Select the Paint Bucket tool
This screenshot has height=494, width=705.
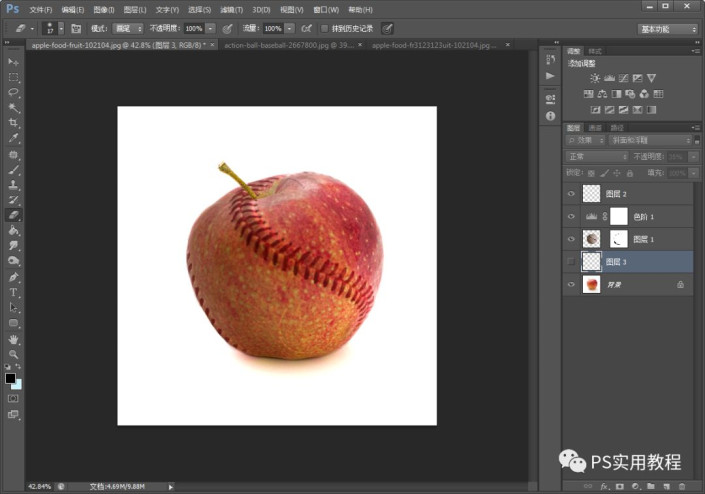tap(13, 231)
